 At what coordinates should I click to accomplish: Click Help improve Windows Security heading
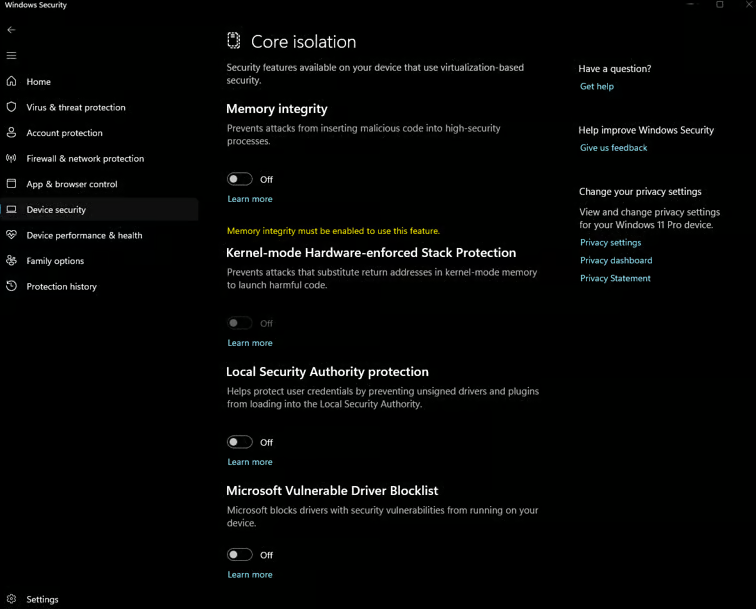(646, 130)
